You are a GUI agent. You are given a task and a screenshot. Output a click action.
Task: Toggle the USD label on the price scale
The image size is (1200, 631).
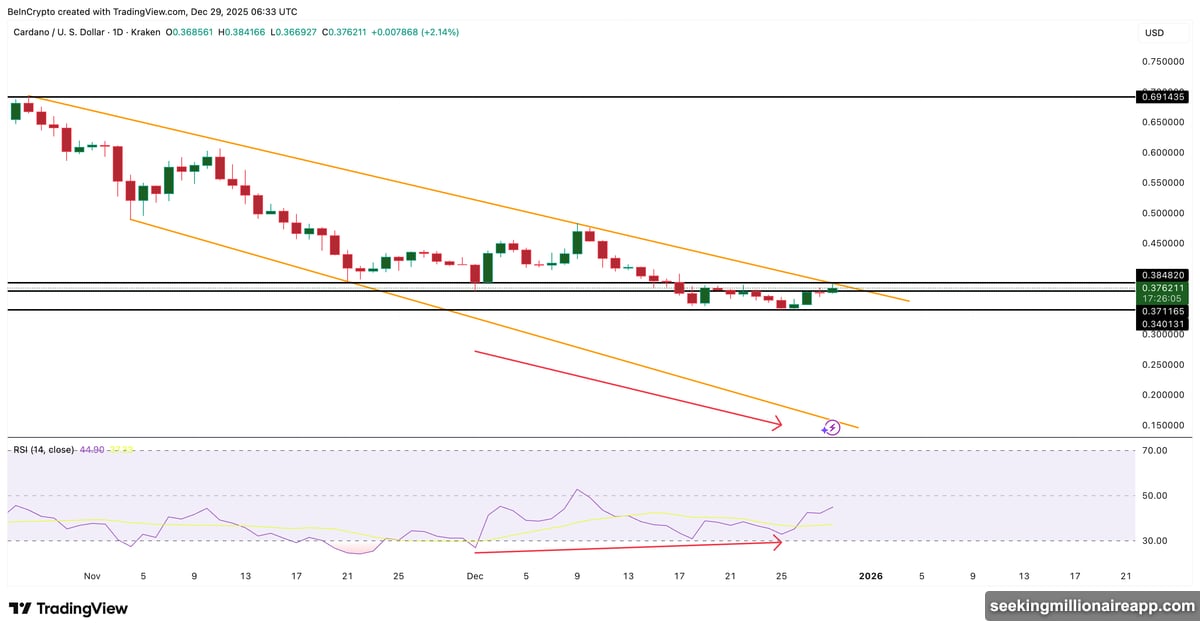[x=1154, y=32]
